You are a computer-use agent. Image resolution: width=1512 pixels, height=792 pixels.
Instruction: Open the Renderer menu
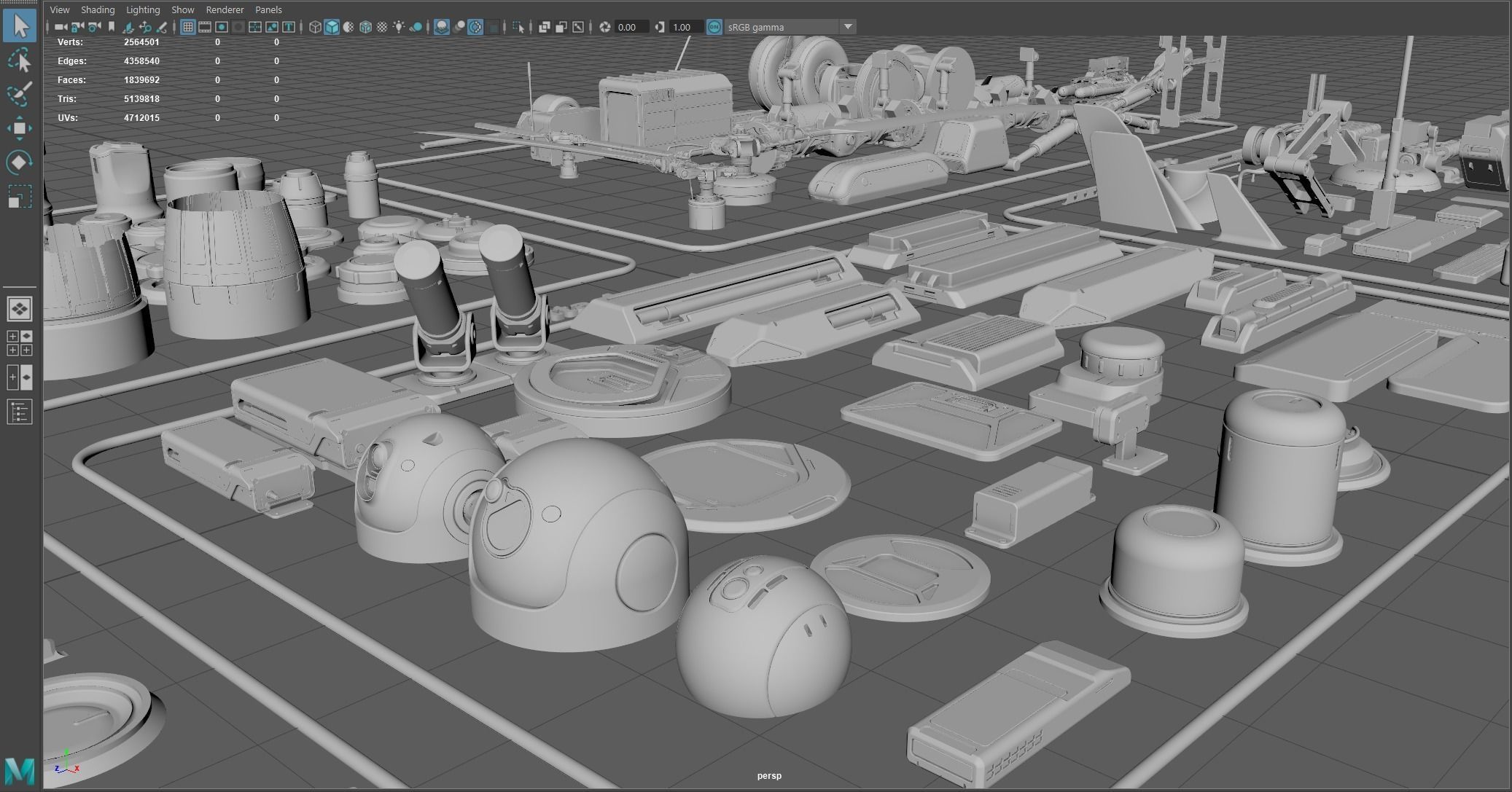pyautogui.click(x=225, y=9)
